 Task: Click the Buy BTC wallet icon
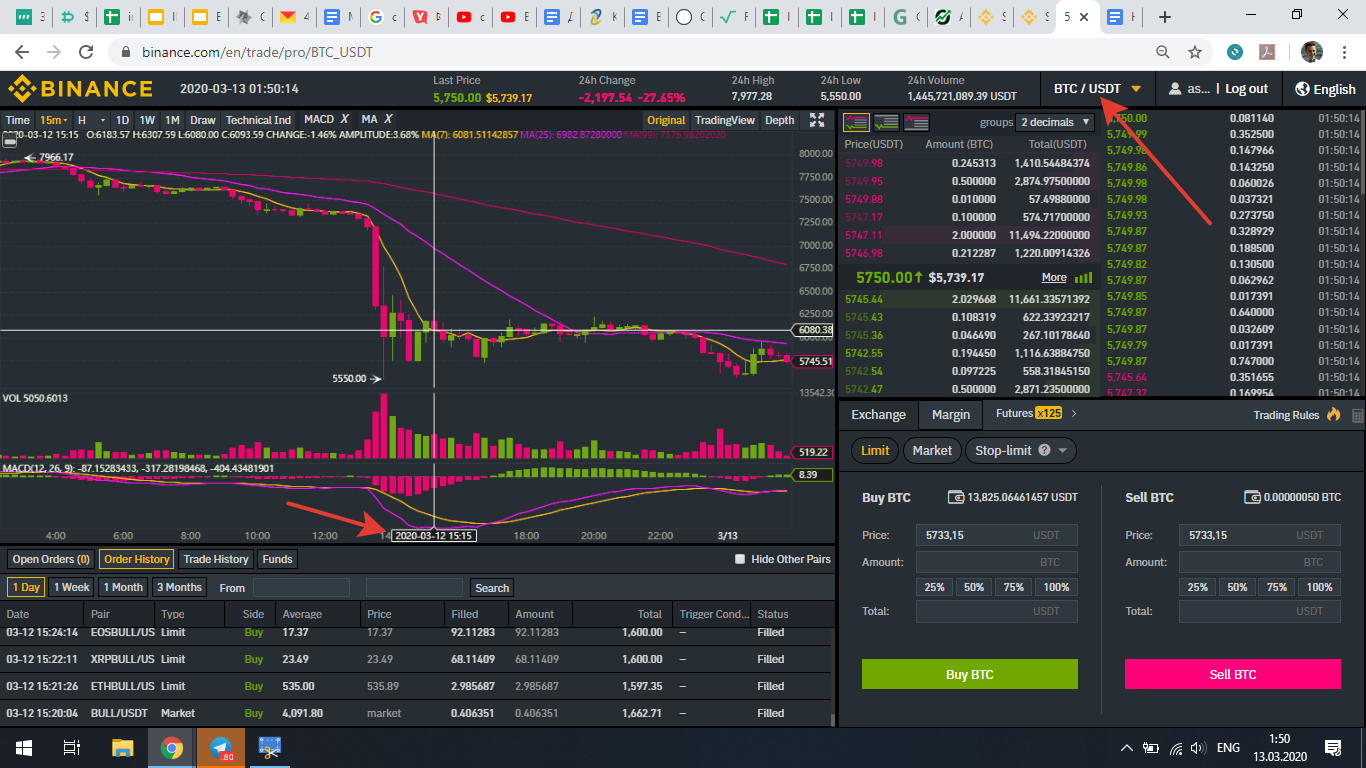click(956, 497)
